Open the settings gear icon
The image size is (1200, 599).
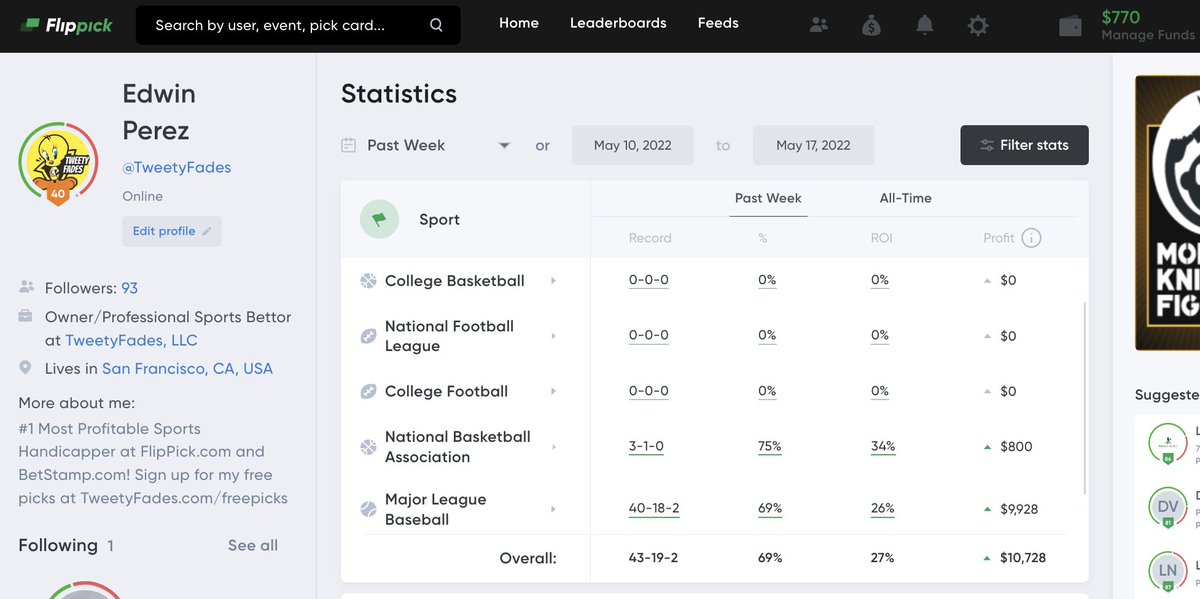click(978, 25)
